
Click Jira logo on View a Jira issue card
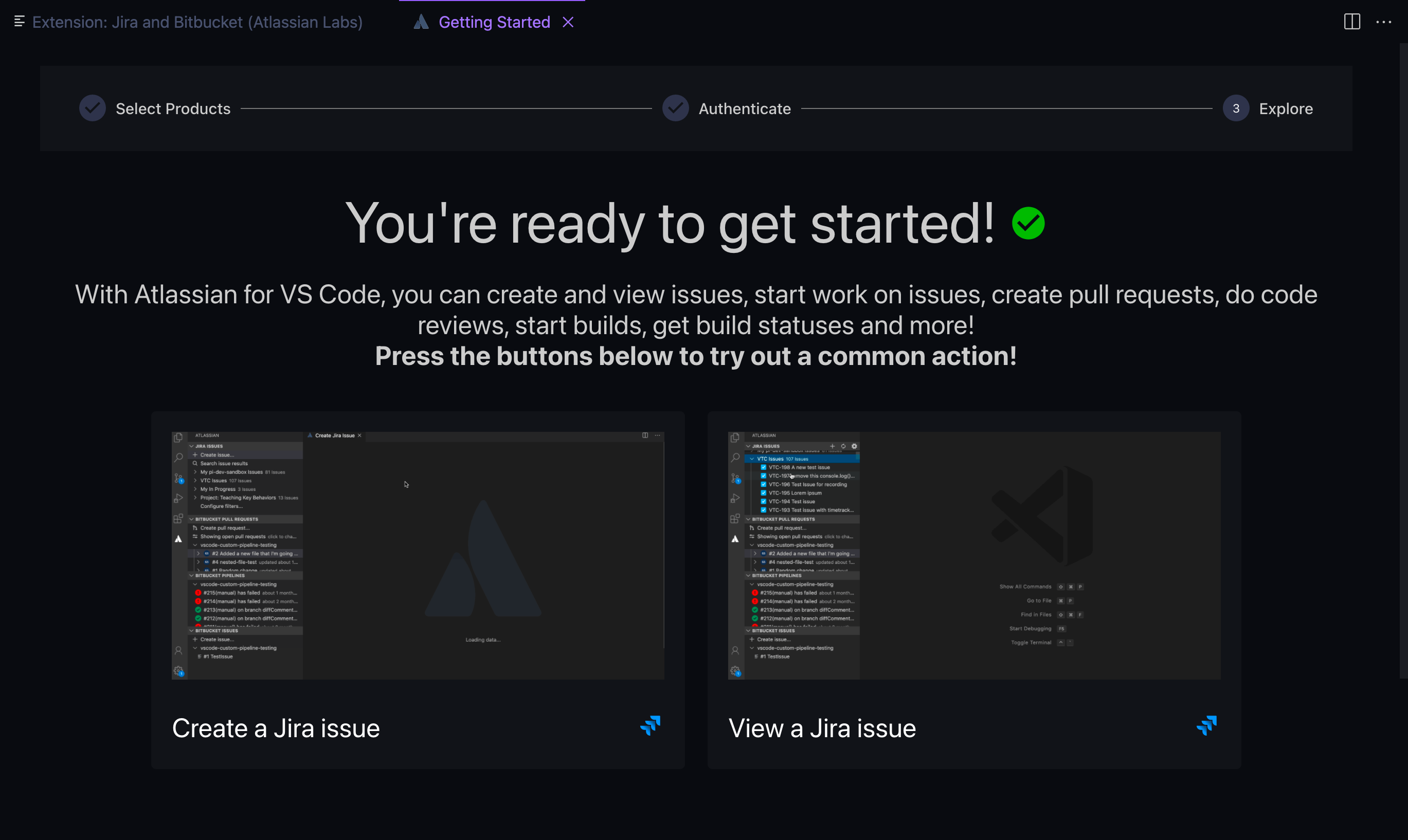[x=1207, y=726]
